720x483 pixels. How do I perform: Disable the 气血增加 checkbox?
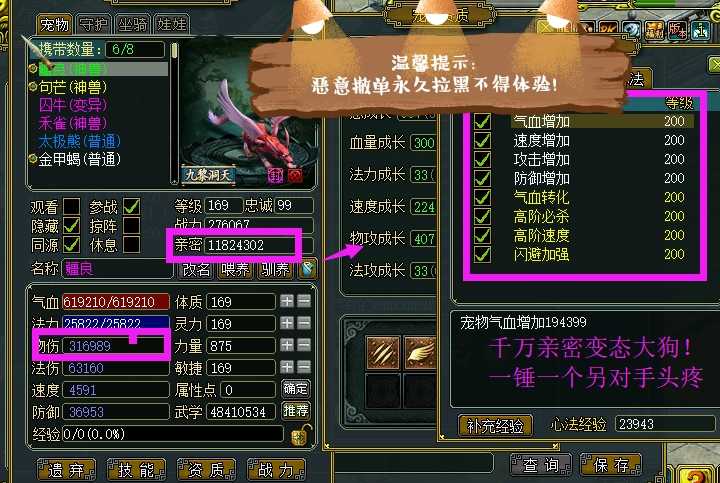click(x=482, y=121)
